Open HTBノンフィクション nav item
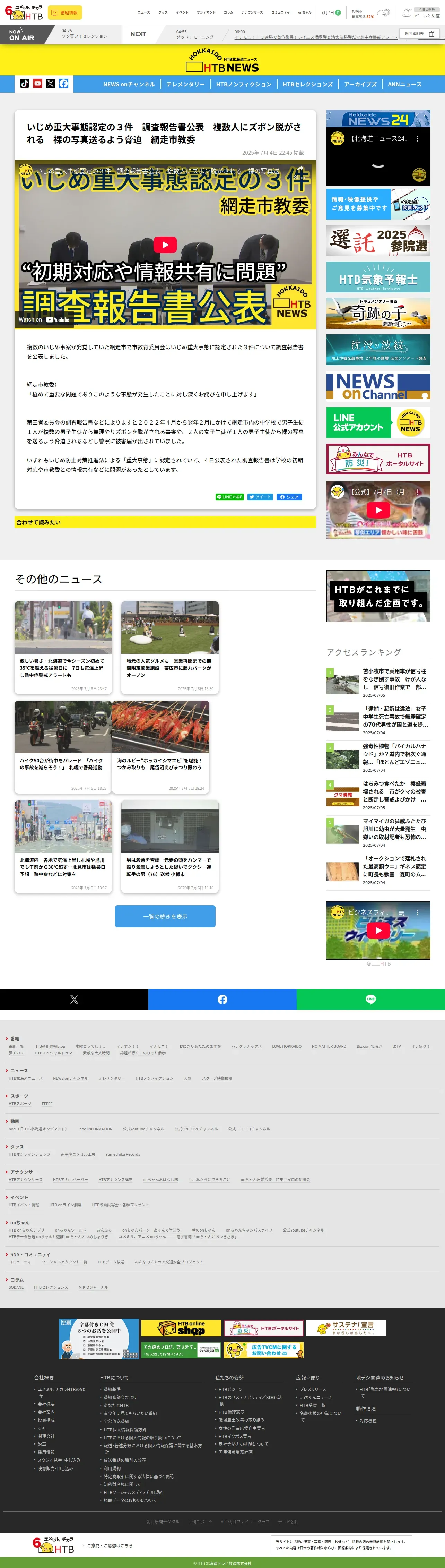The image size is (445, 1568). point(244,84)
